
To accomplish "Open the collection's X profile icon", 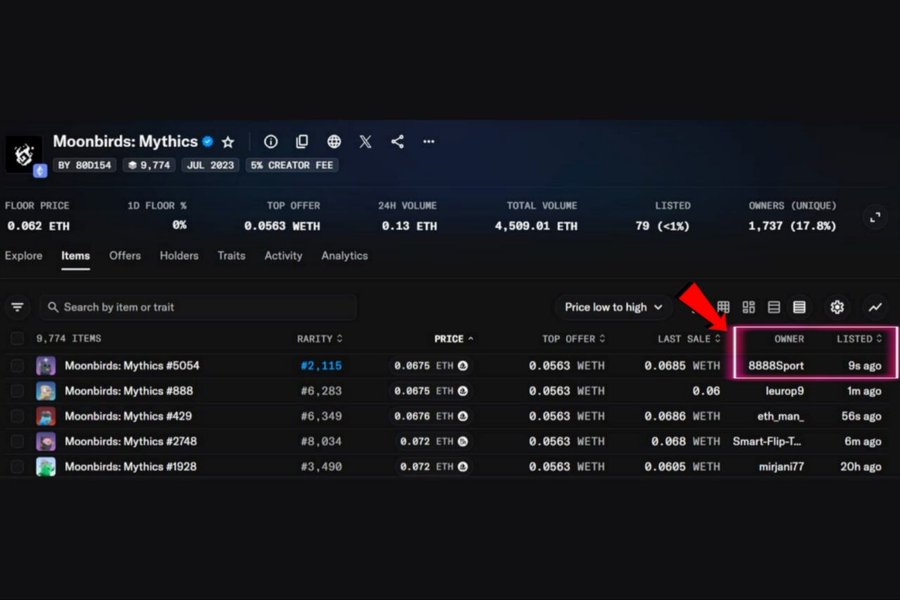I will [366, 141].
